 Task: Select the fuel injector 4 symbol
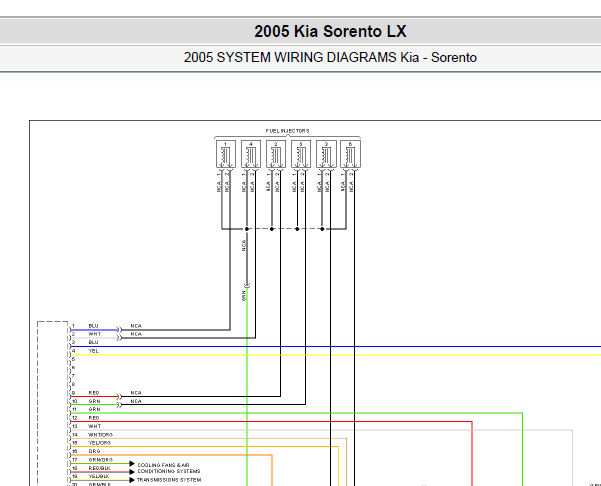(x=250, y=154)
